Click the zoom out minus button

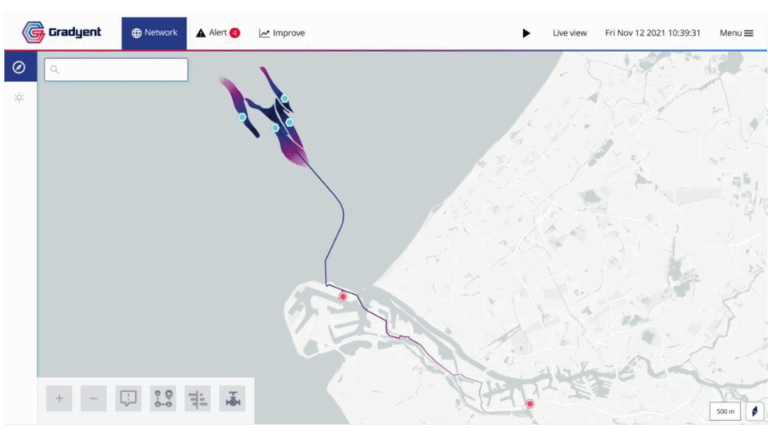[x=93, y=398]
